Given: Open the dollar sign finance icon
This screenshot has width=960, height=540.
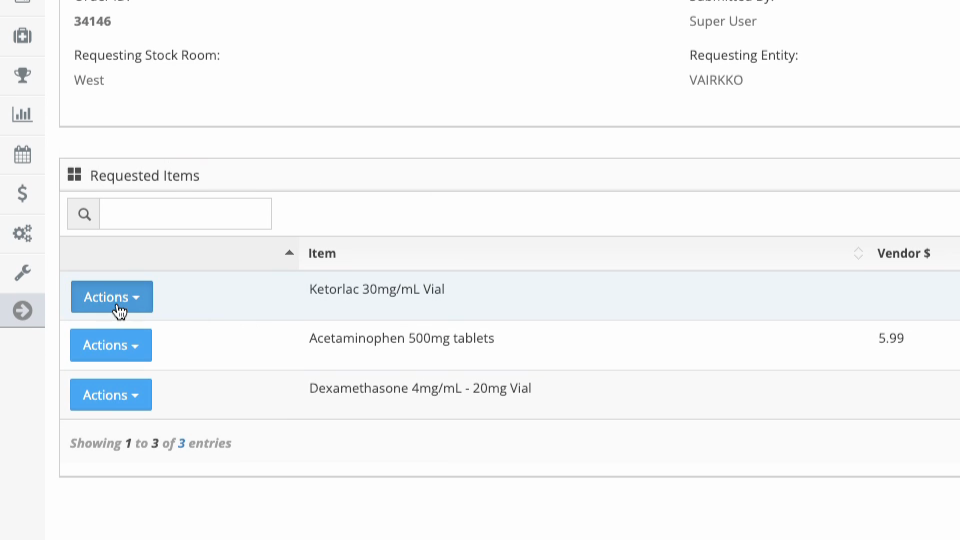Looking at the screenshot, I should (22, 193).
